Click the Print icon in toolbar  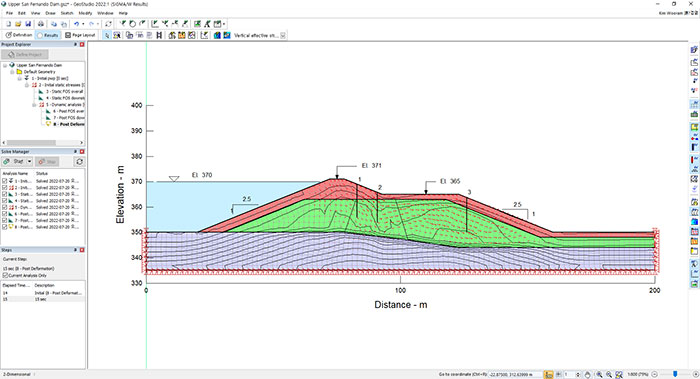[41, 24]
